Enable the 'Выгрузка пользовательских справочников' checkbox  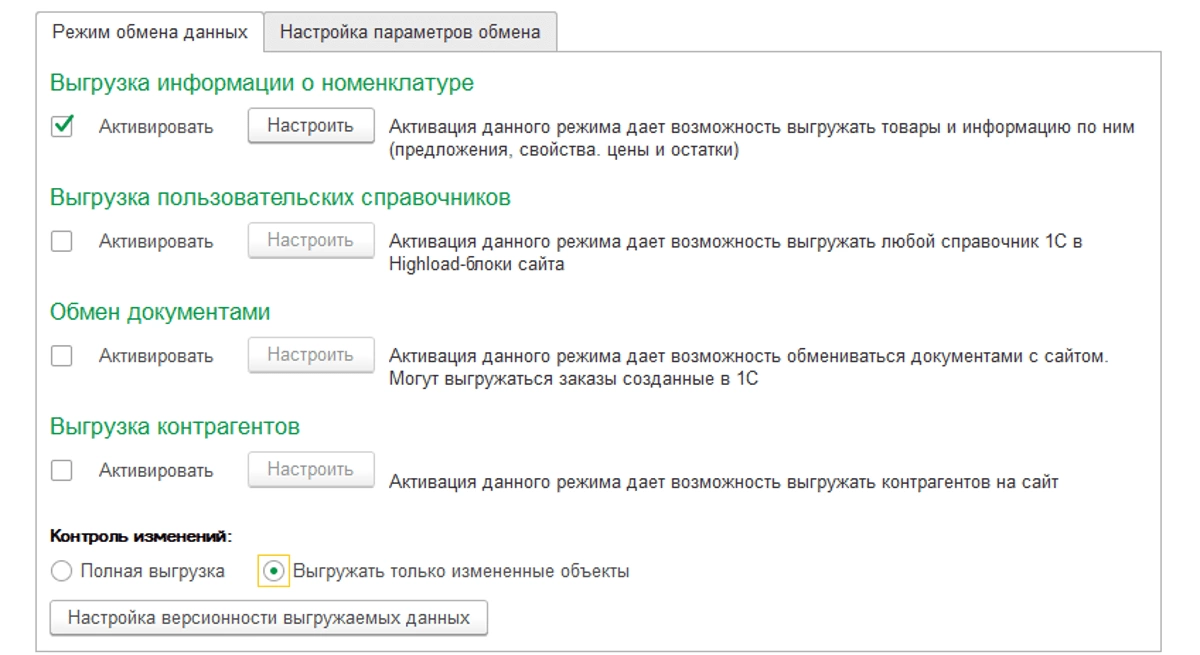(x=62, y=241)
